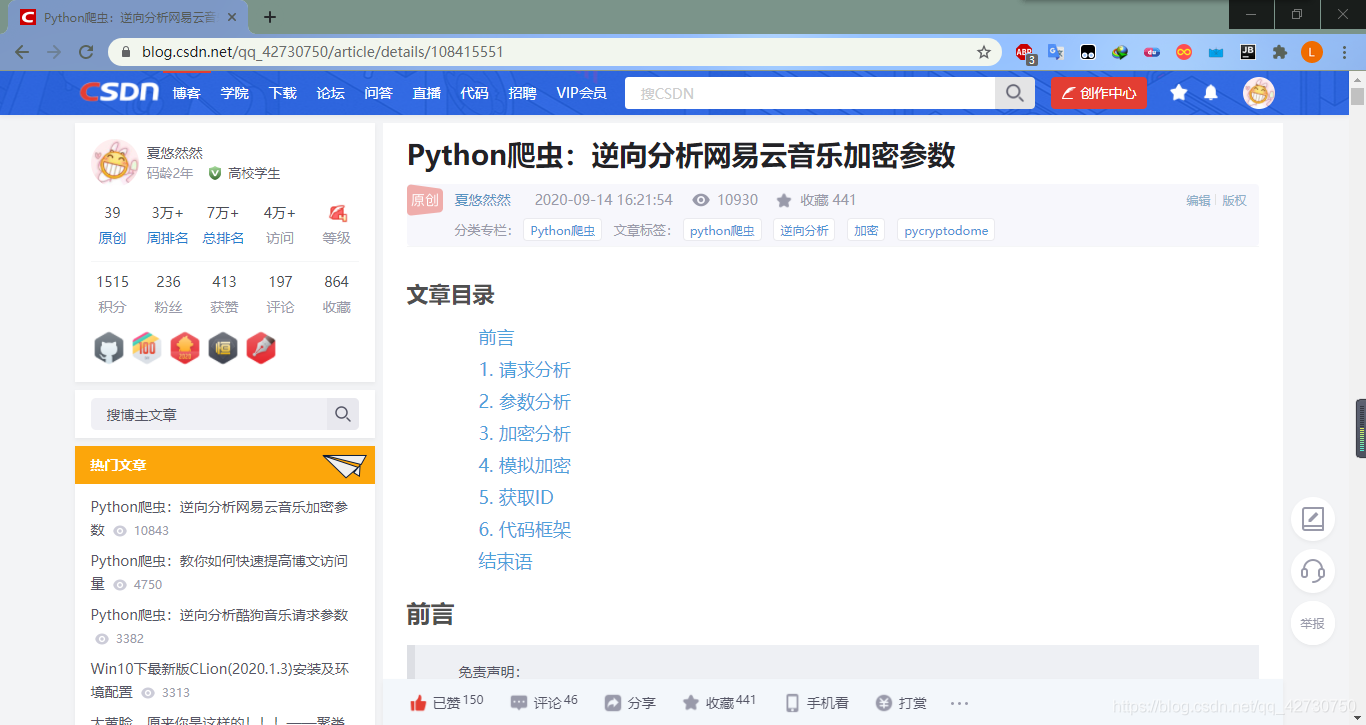Click the dark gold 恒 hexagon badge
The height and width of the screenshot is (725, 1366).
[x=223, y=348]
